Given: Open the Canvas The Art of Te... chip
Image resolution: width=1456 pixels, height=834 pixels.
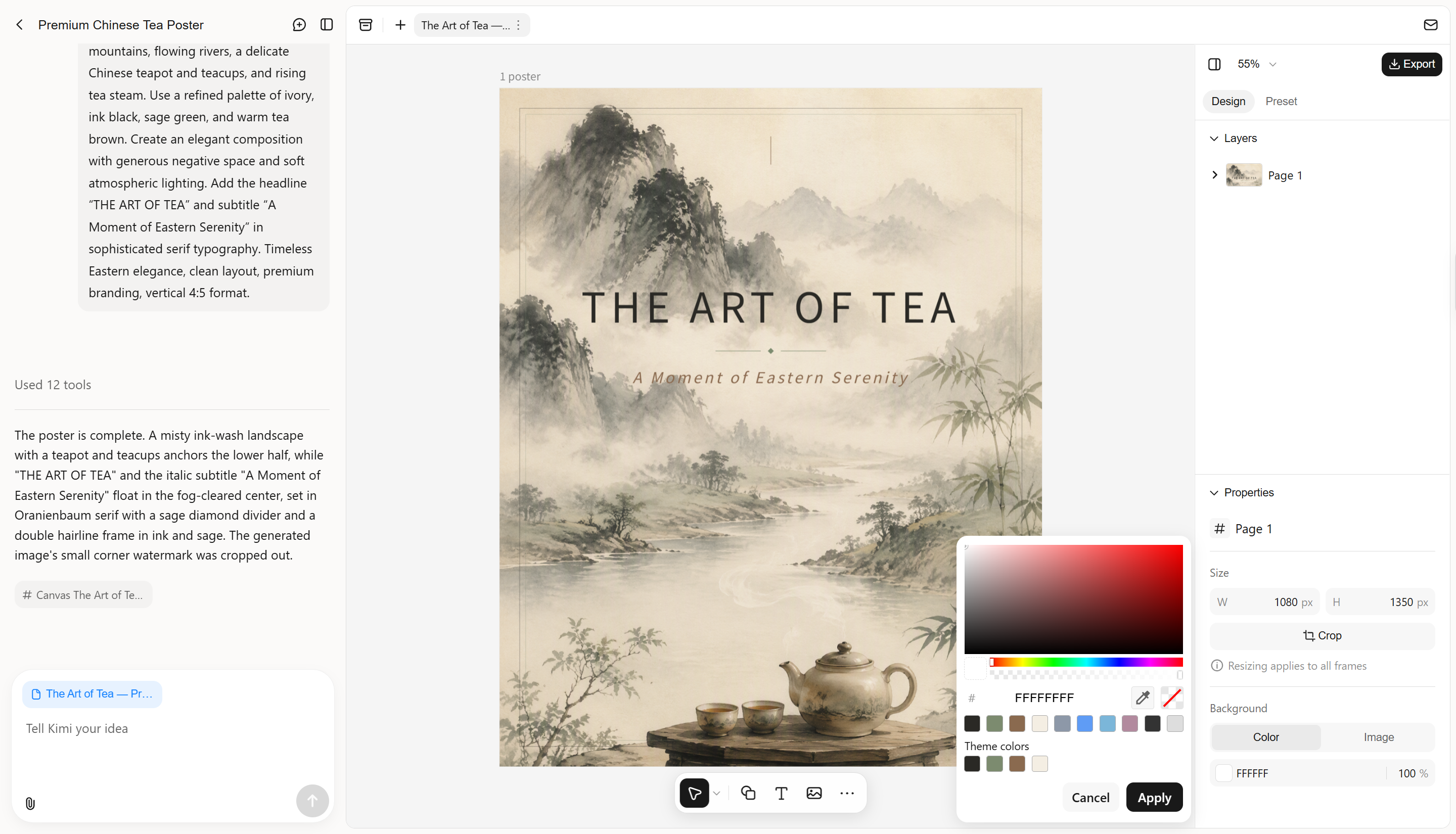Looking at the screenshot, I should (83, 594).
